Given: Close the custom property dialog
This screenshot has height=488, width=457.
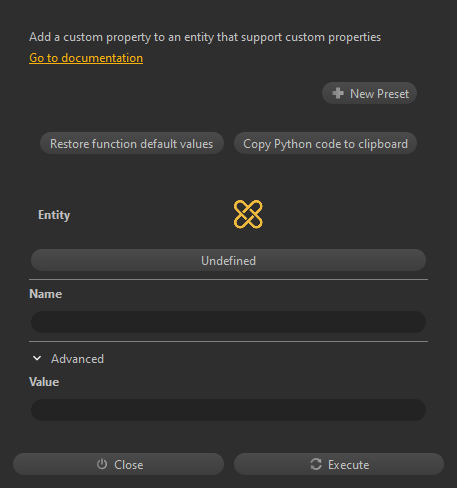Looking at the screenshot, I should tap(118, 464).
